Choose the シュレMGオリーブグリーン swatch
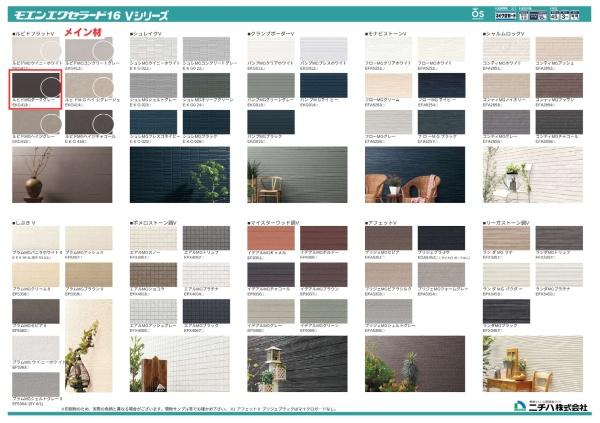600x423 pixels. [207, 85]
